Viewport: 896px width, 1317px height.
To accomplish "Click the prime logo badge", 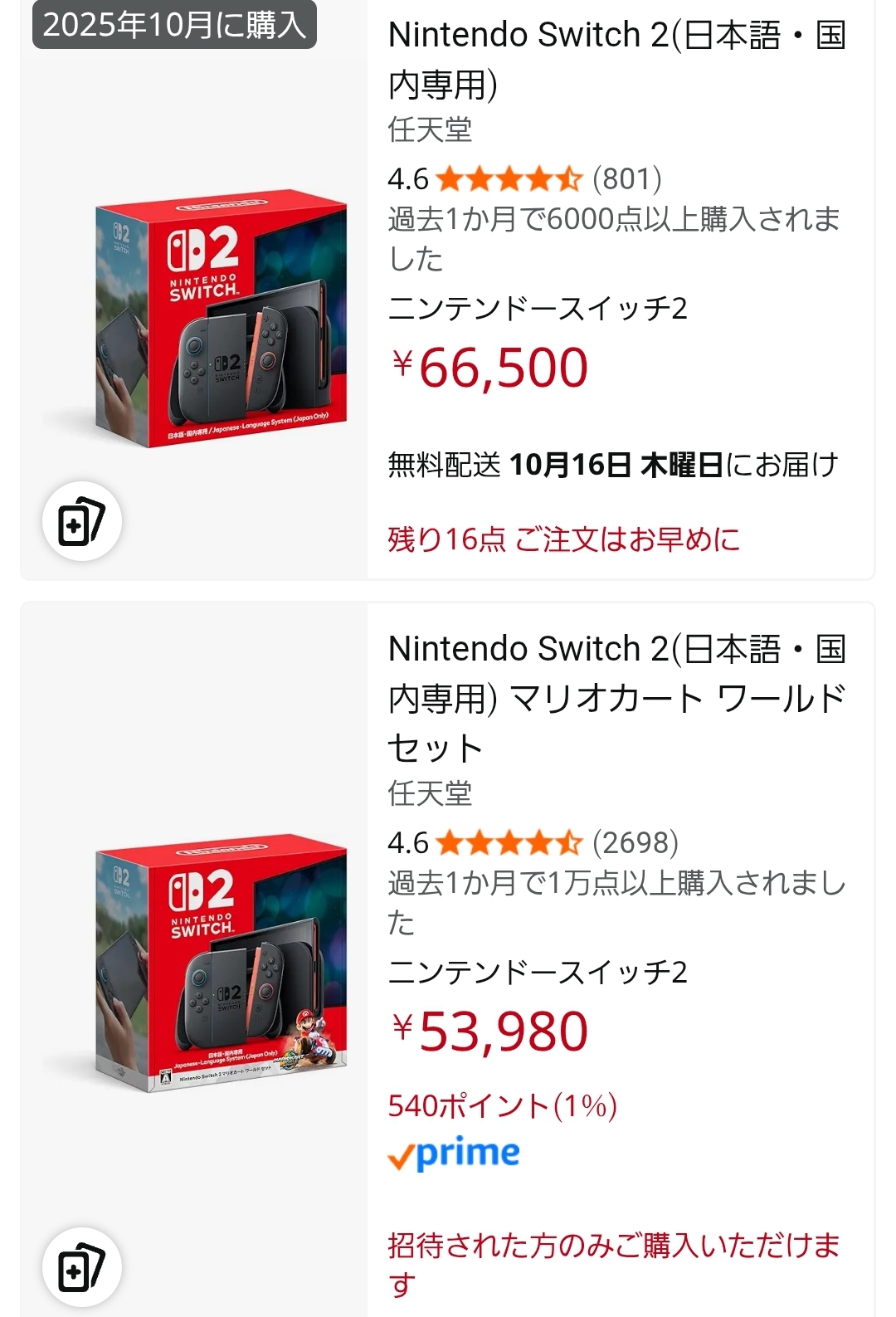I will click(x=454, y=1153).
